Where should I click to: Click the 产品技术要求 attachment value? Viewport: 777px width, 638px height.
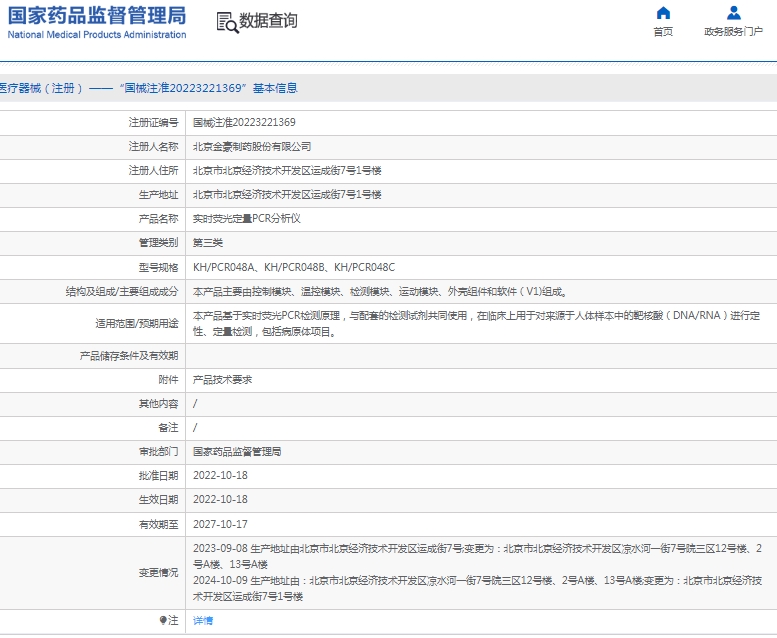tap(222, 380)
